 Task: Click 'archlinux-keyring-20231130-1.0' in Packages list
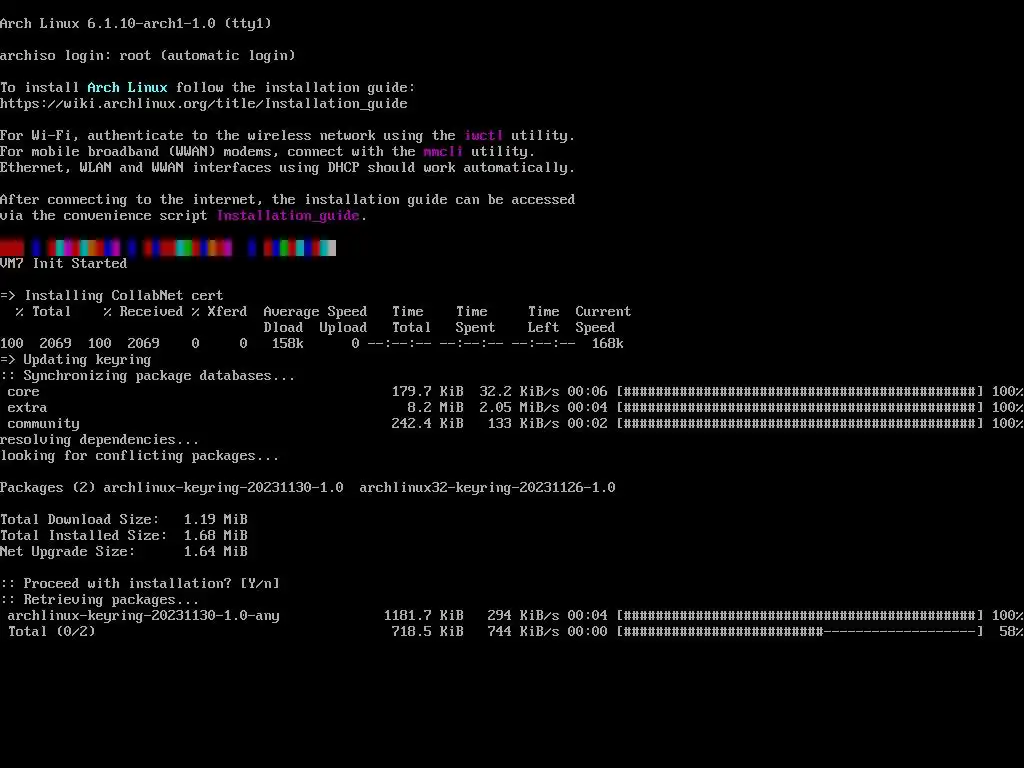(x=223, y=488)
